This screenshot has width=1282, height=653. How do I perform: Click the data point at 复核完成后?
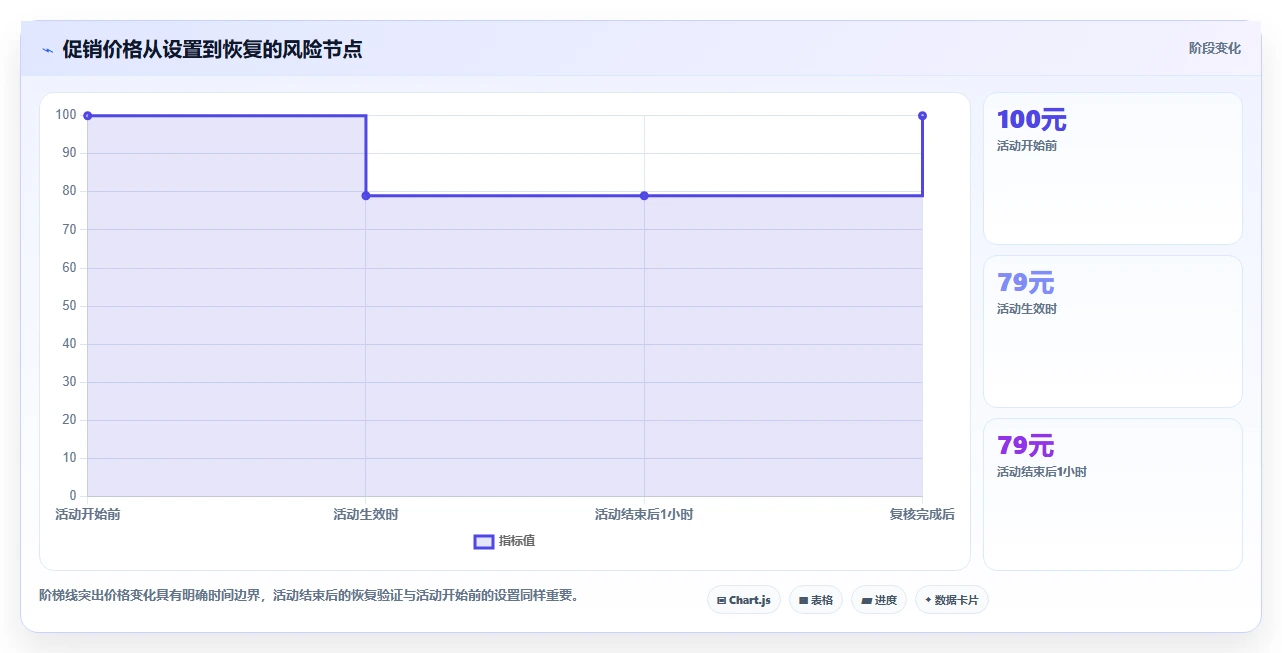tap(922, 116)
